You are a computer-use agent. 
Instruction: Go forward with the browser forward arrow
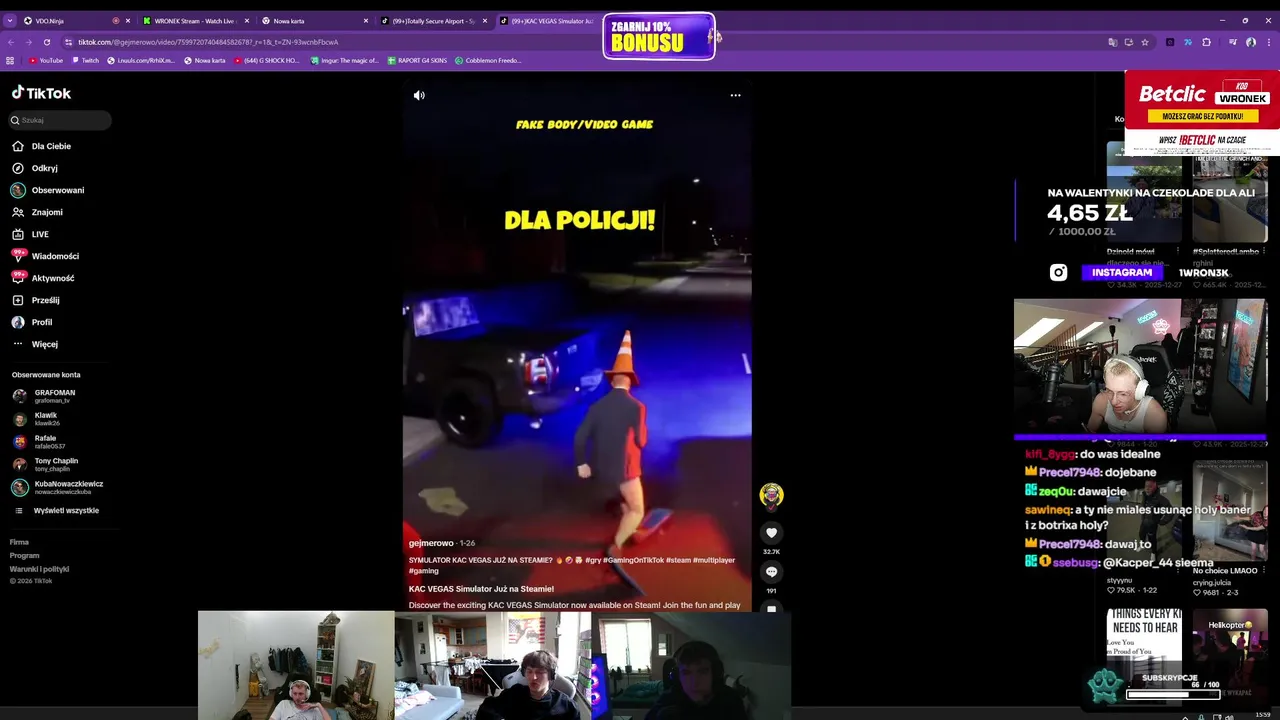28,42
